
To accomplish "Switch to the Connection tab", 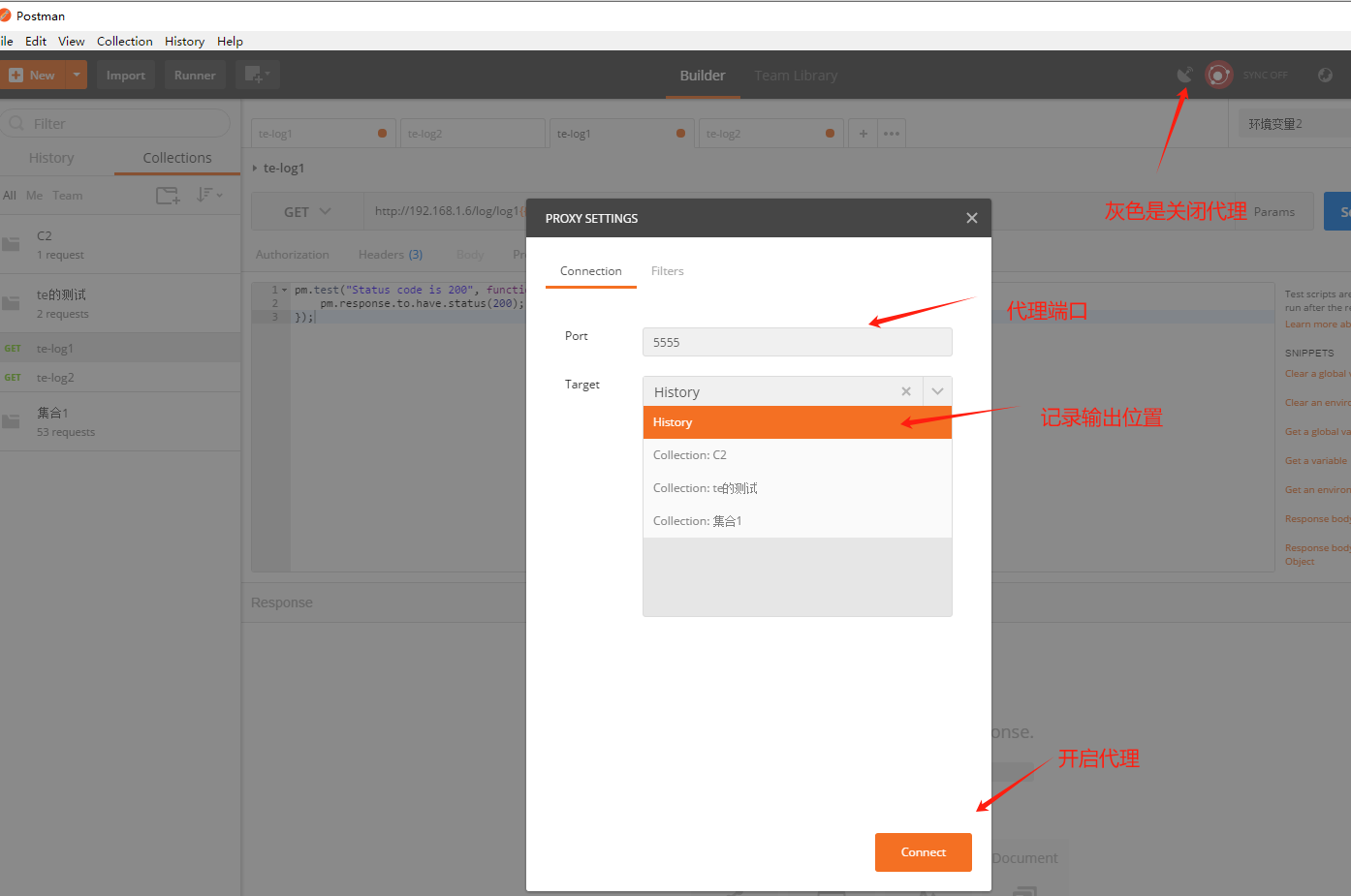I will (x=591, y=271).
